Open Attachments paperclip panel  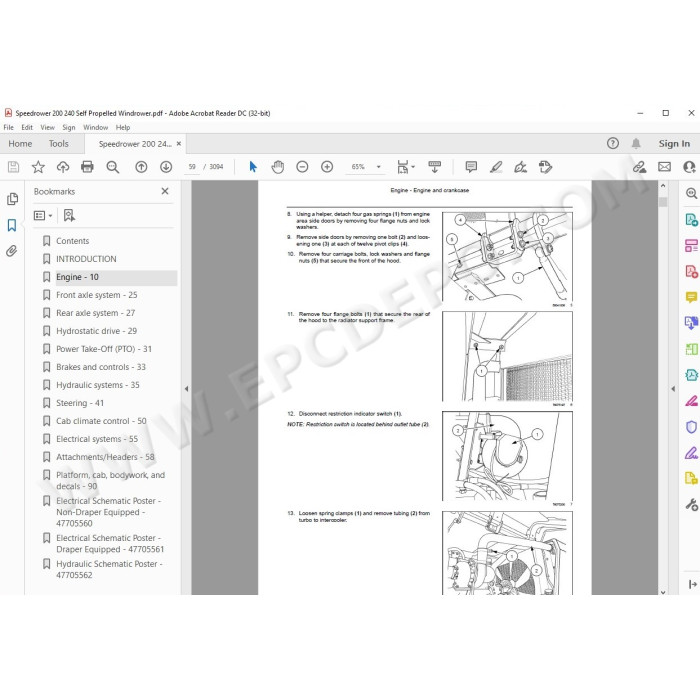click(12, 251)
